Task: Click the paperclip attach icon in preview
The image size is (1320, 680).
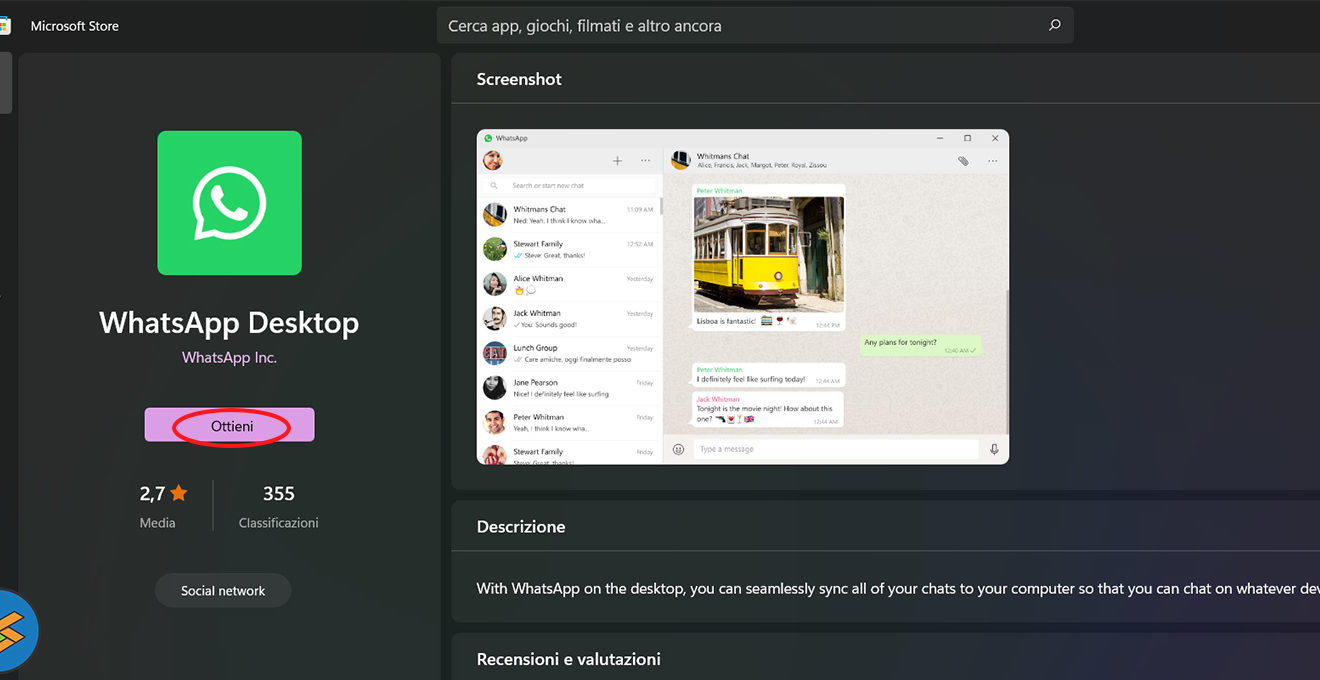Action: (963, 161)
